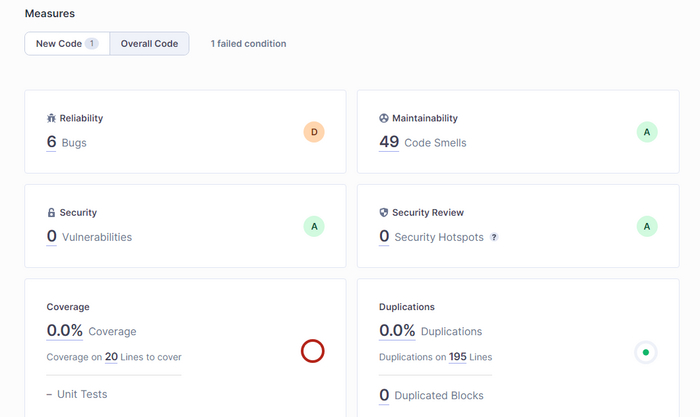Screen dimensions: 700x417
Task: Switch to the New Code tab
Action: click(x=66, y=44)
